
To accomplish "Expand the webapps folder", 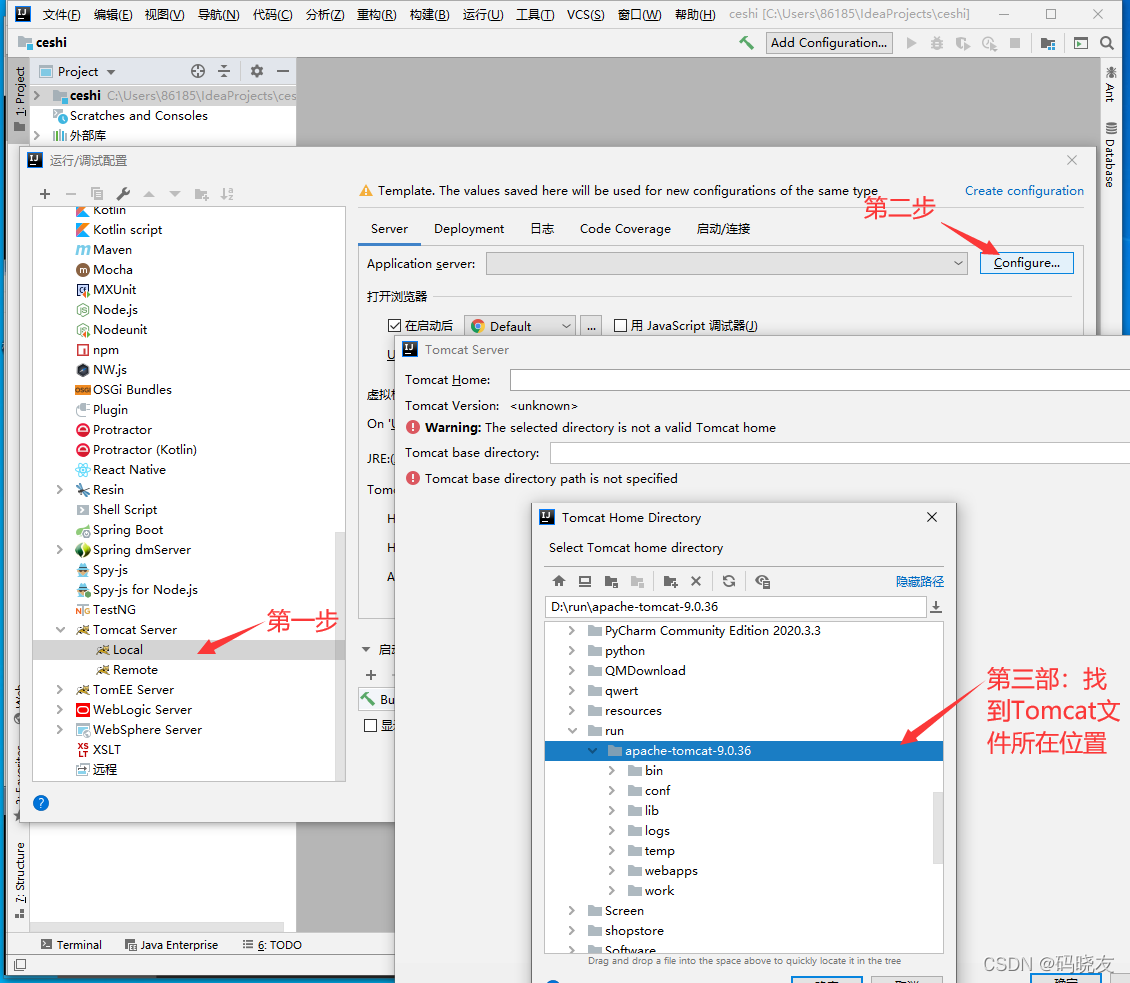I will pos(612,871).
